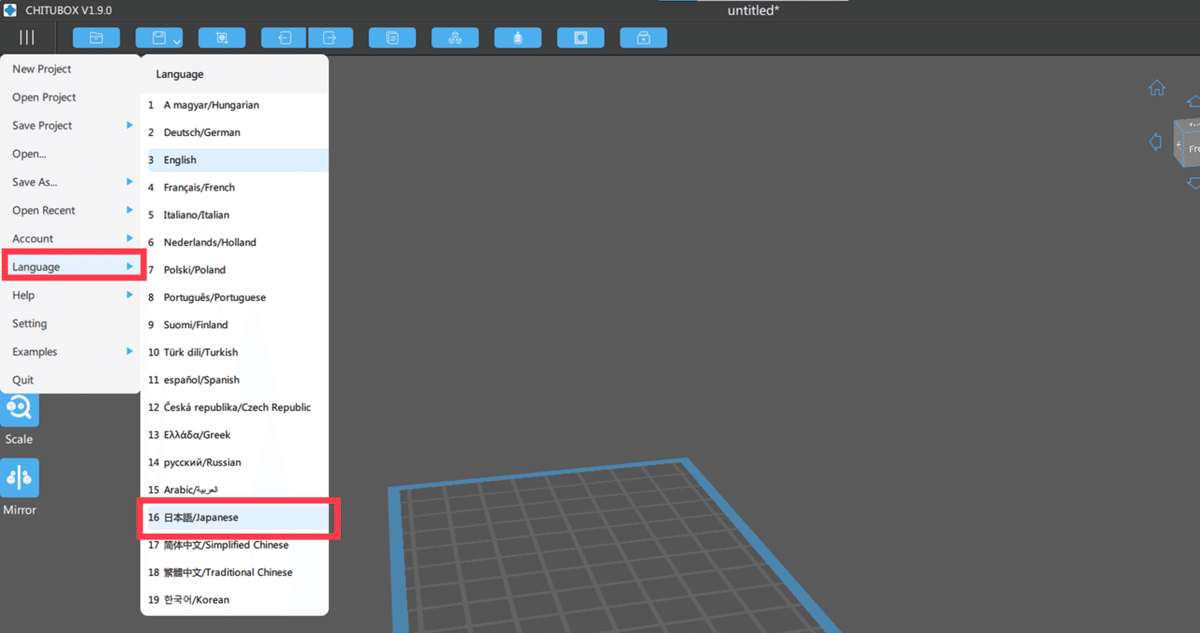The image size is (1200, 633).
Task: Choose español/Spanish language
Action: 235,380
